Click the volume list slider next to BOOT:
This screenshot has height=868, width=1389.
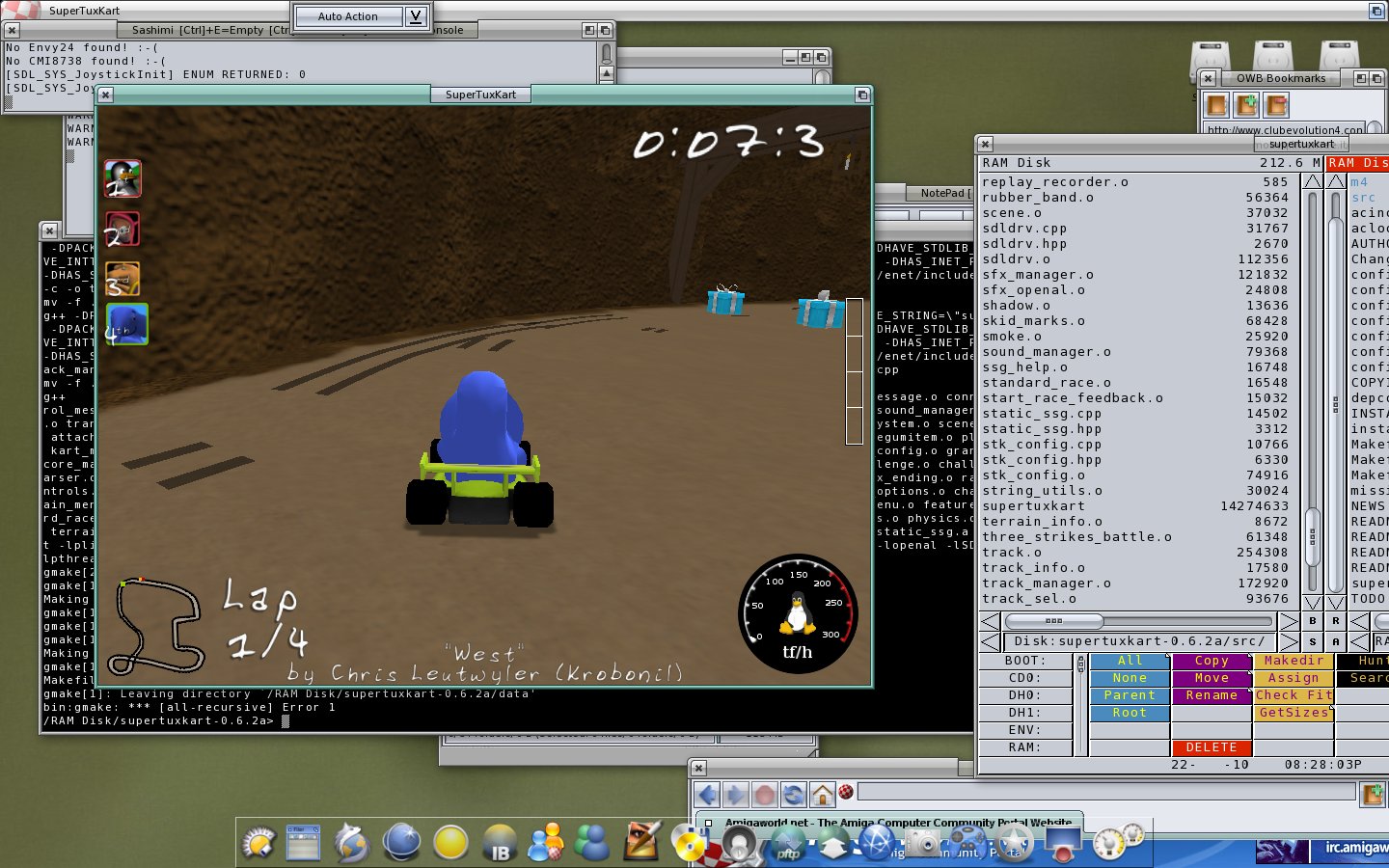1080,705
